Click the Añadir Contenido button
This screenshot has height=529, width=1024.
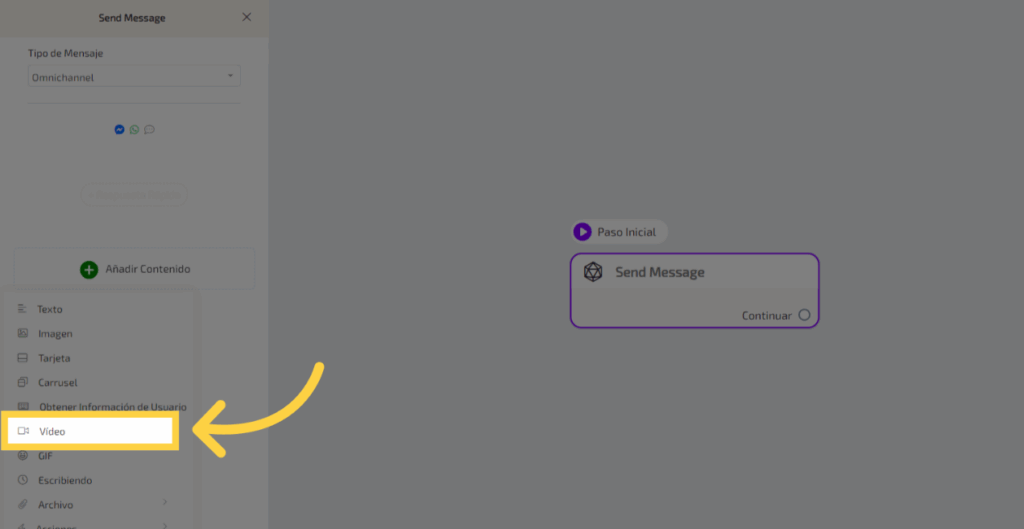click(135, 269)
